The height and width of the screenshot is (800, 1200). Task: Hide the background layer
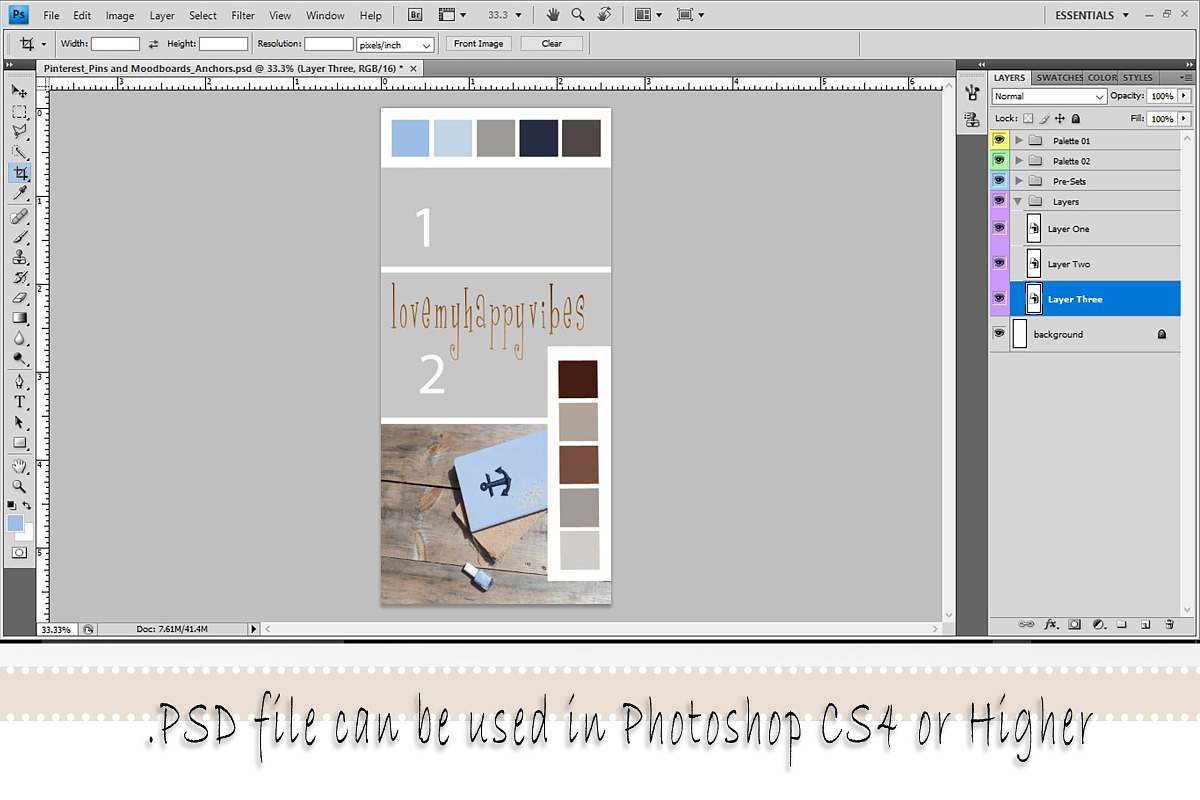[x=999, y=334]
